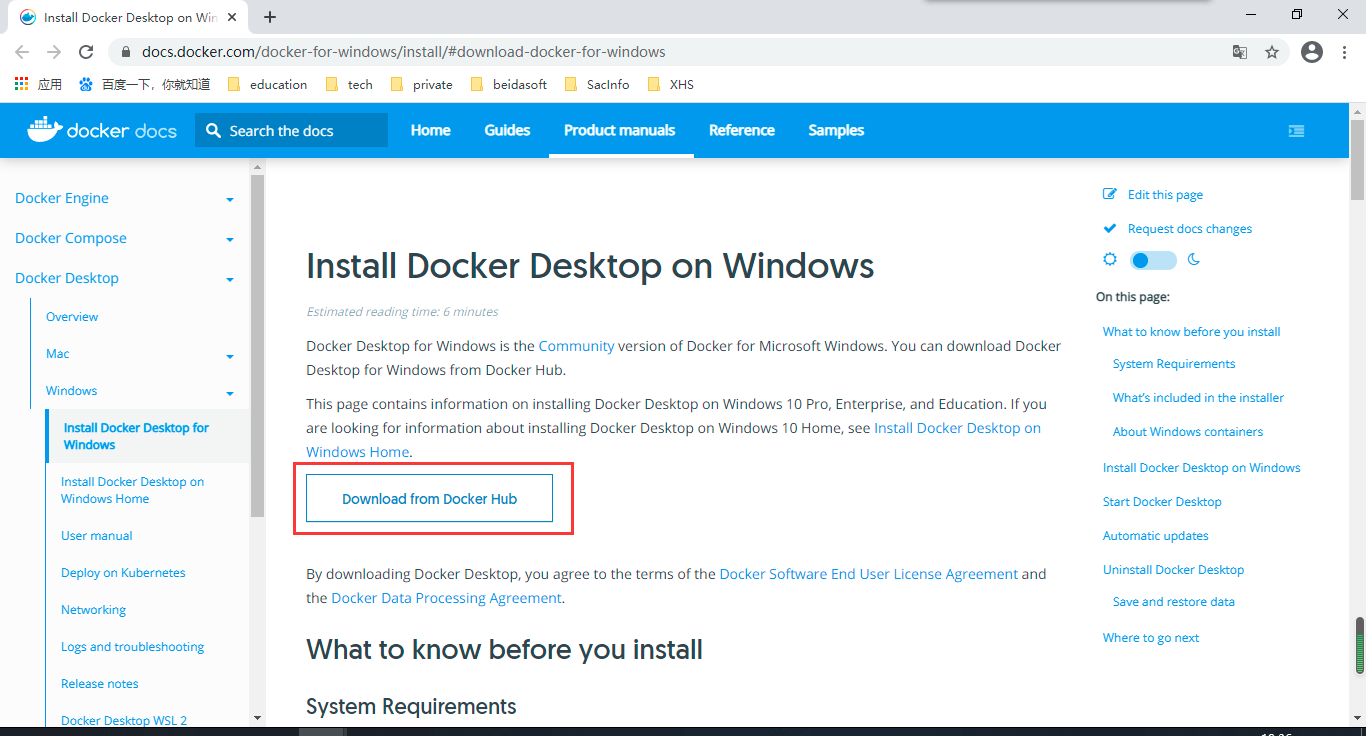
Task: Open the Community link
Action: (576, 346)
